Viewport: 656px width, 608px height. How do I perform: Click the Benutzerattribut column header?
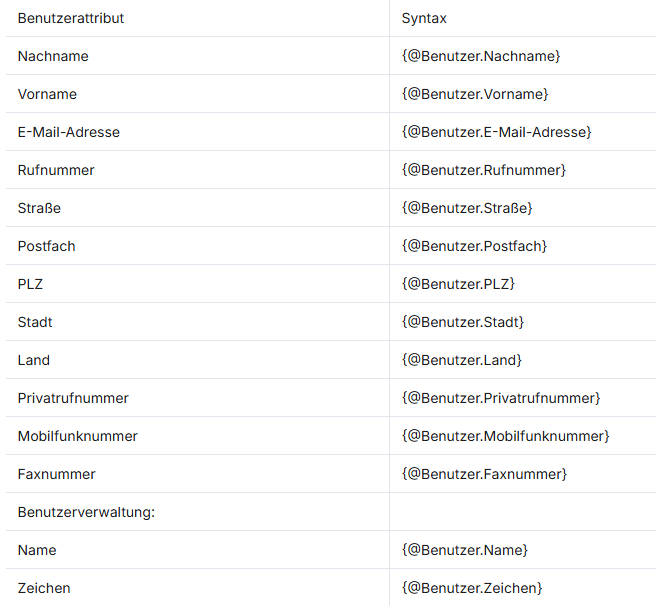(71, 18)
